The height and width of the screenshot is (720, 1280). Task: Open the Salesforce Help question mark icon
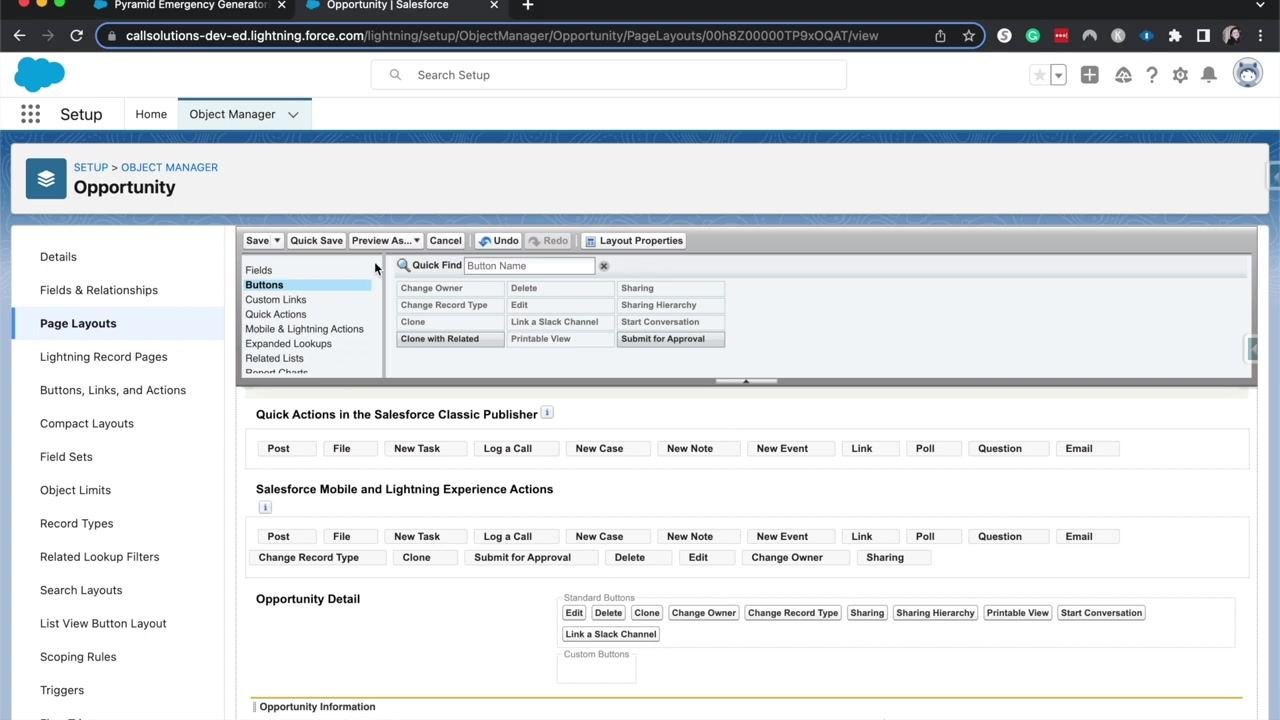[x=1152, y=75]
